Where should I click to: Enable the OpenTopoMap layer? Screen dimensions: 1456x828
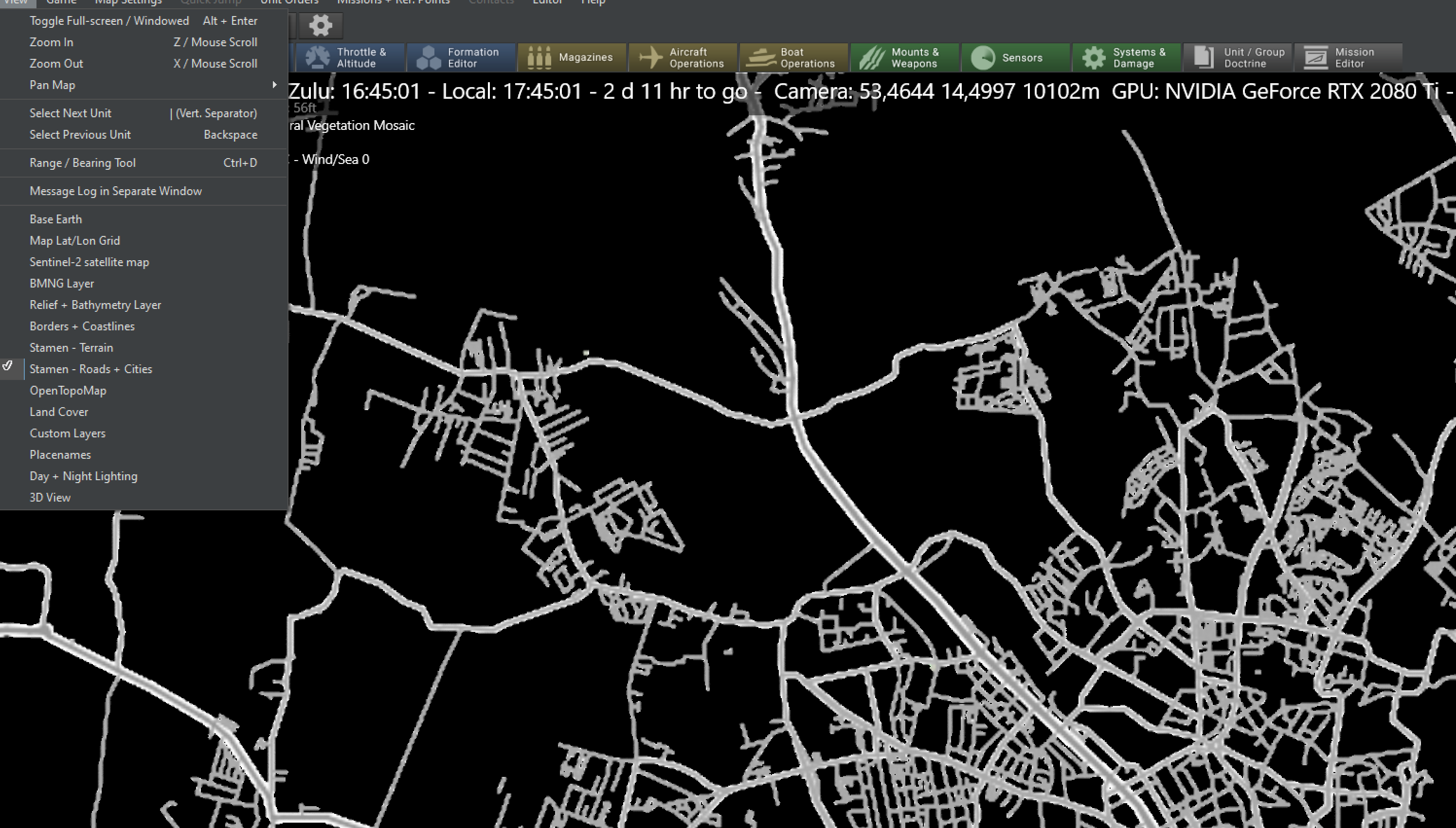pos(144,391)
